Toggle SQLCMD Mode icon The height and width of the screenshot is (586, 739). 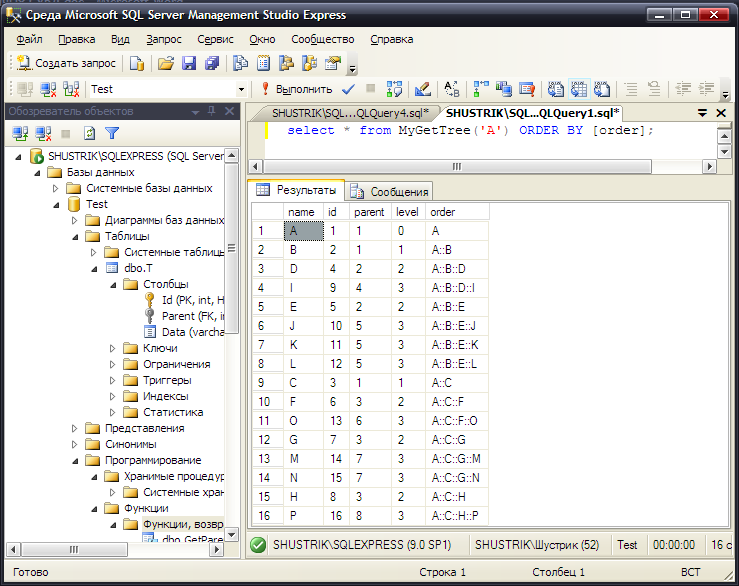click(x=526, y=89)
